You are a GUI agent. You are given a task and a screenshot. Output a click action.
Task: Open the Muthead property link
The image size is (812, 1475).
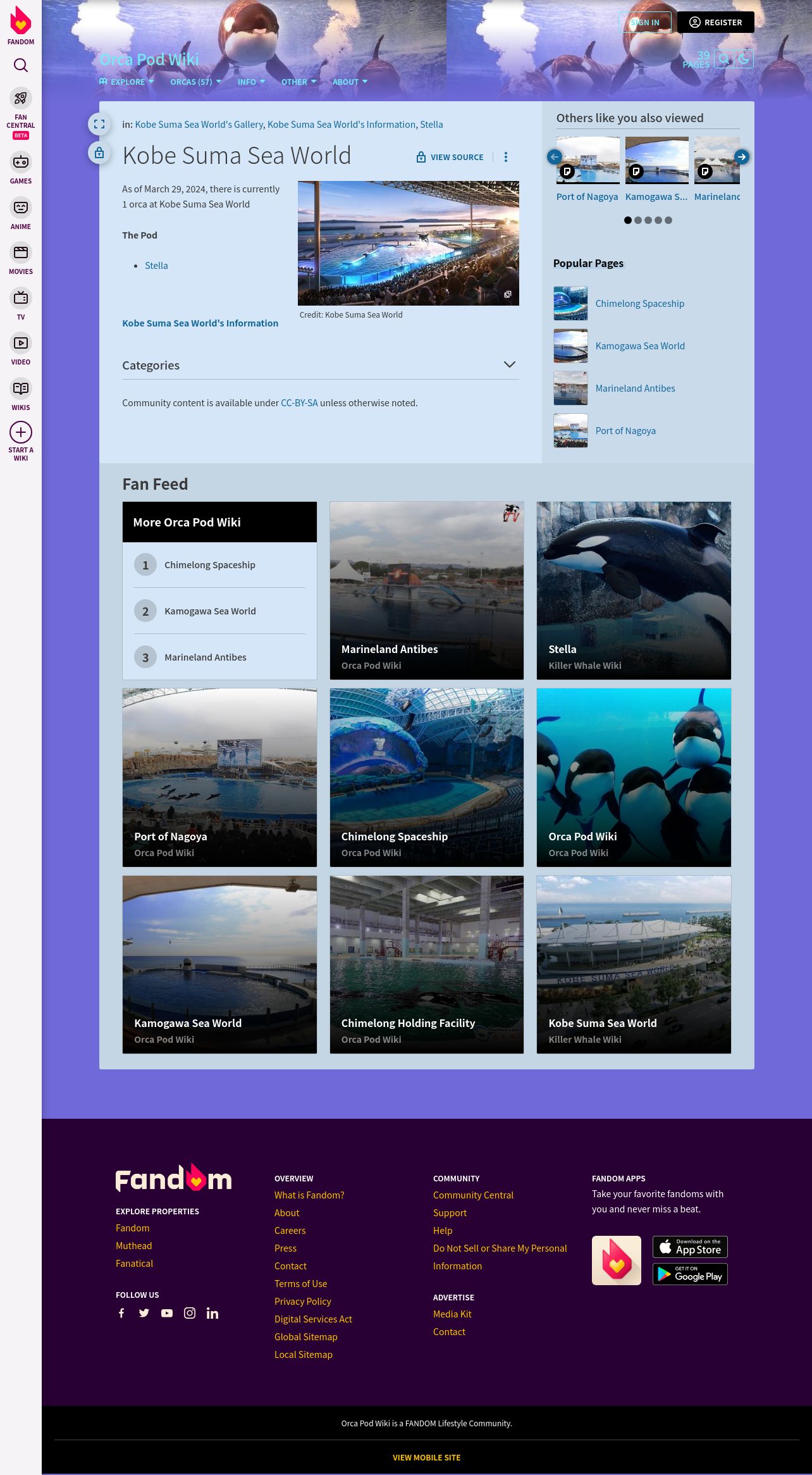tap(133, 1246)
